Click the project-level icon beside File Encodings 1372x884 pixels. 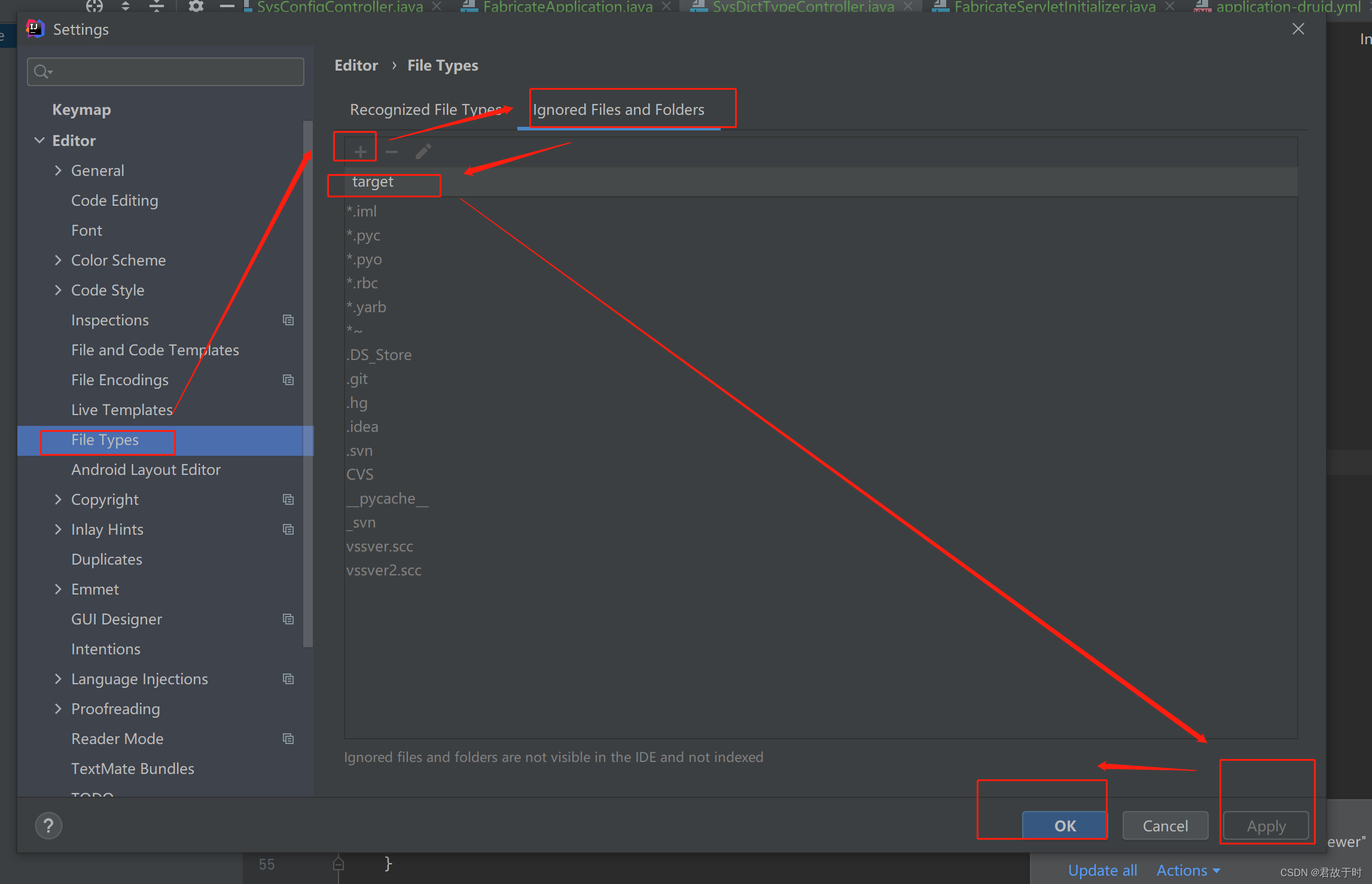click(x=288, y=380)
